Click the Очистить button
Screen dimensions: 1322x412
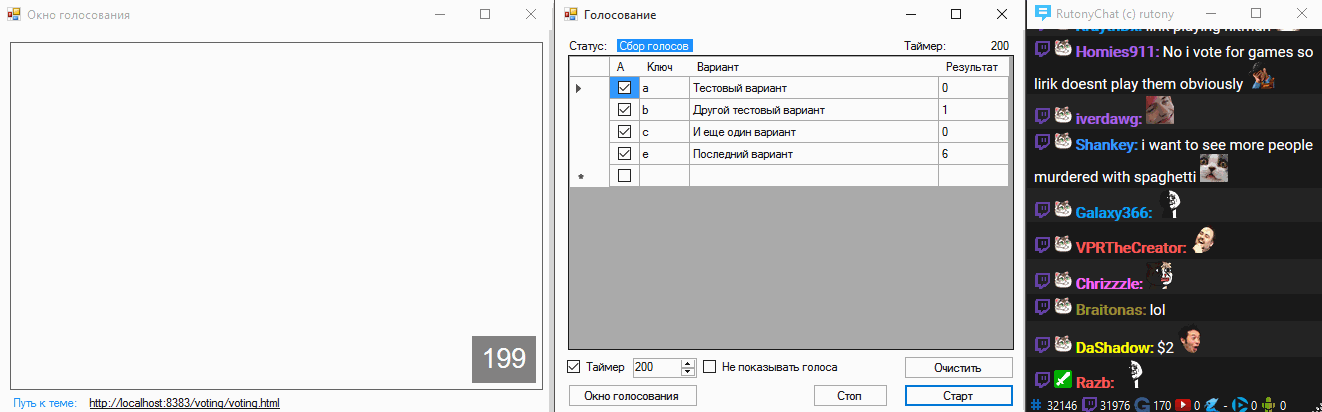tap(958, 368)
